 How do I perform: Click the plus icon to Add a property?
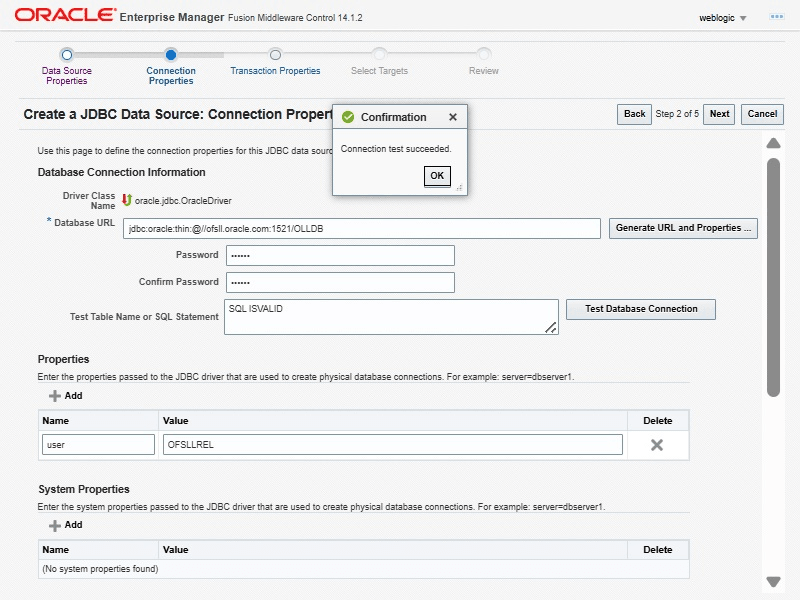55,396
